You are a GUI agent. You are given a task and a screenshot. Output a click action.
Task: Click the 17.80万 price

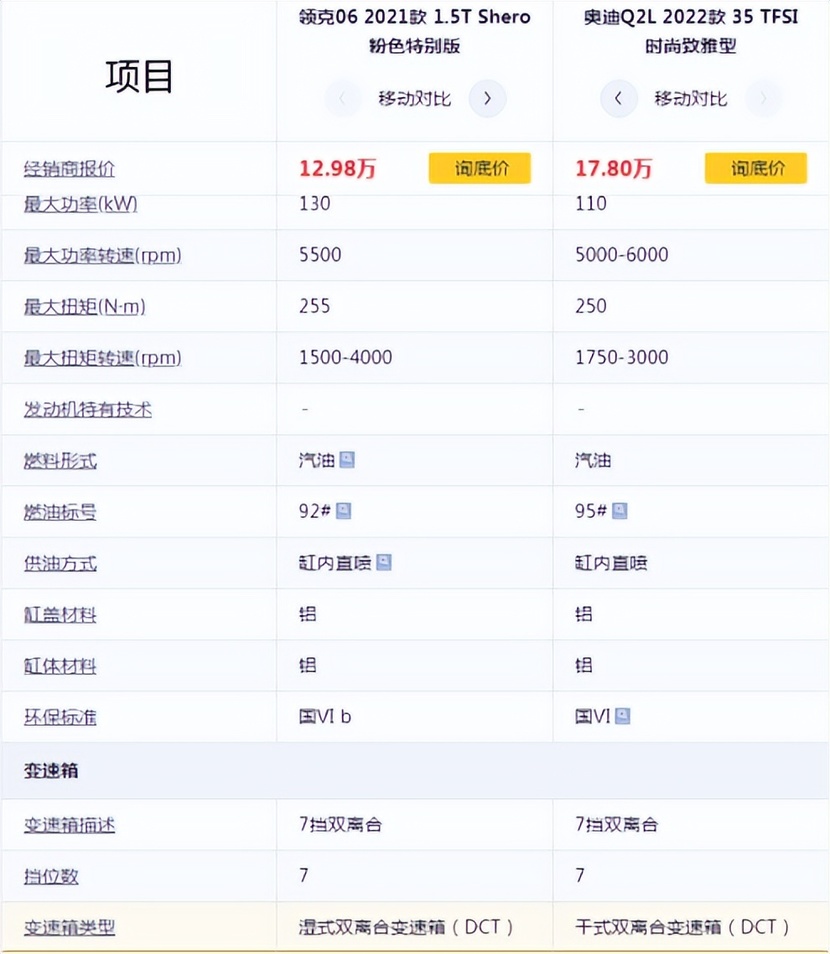pyautogui.click(x=614, y=168)
